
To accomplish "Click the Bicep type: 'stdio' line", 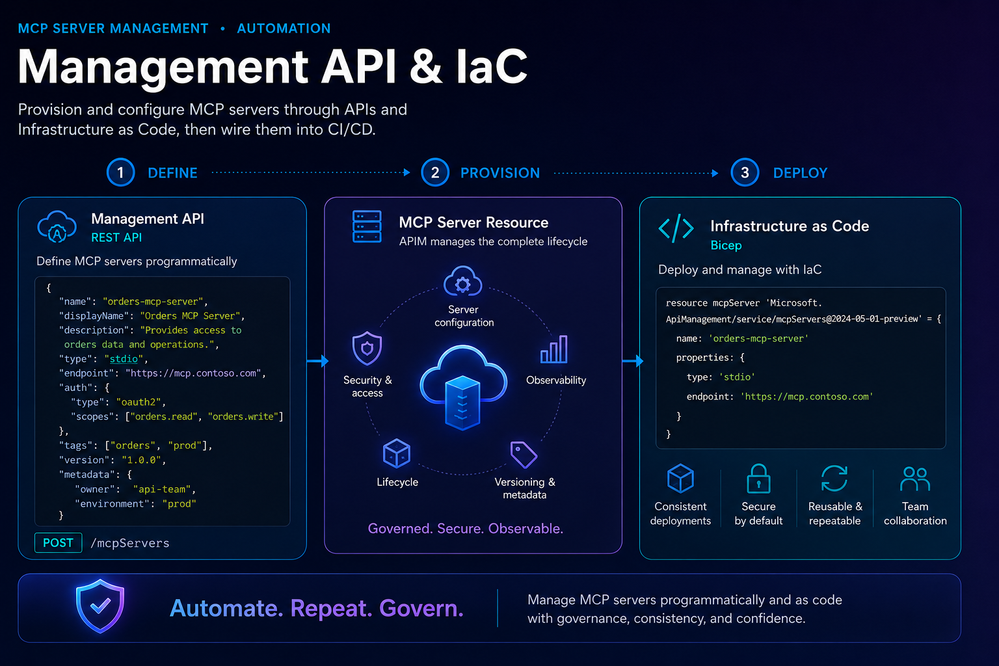I will coord(721,377).
